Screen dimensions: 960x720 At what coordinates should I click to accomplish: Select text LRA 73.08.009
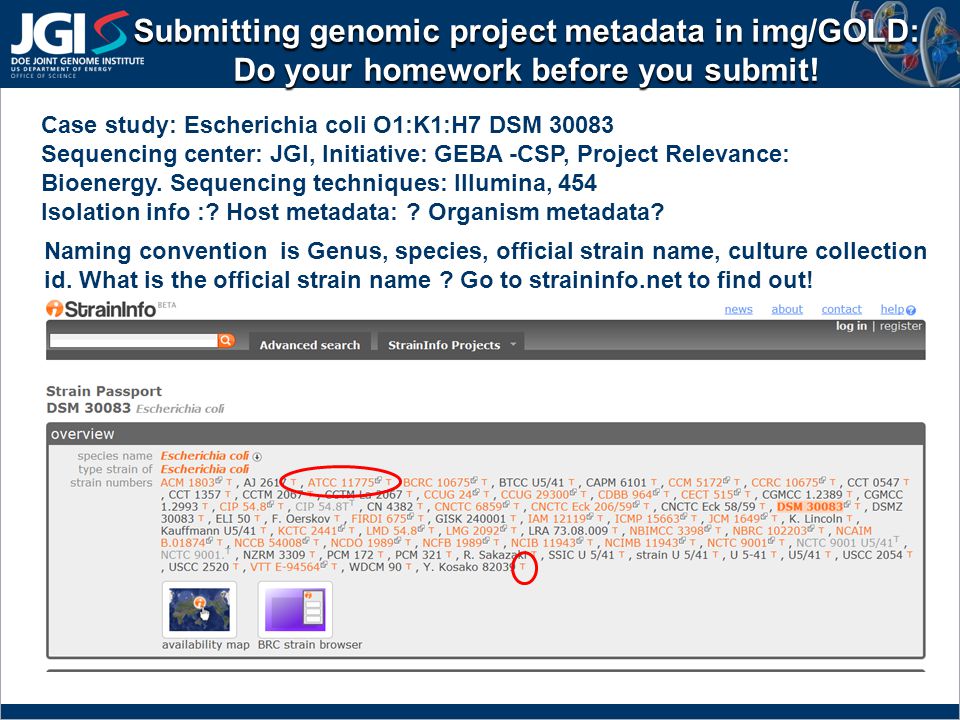568,531
